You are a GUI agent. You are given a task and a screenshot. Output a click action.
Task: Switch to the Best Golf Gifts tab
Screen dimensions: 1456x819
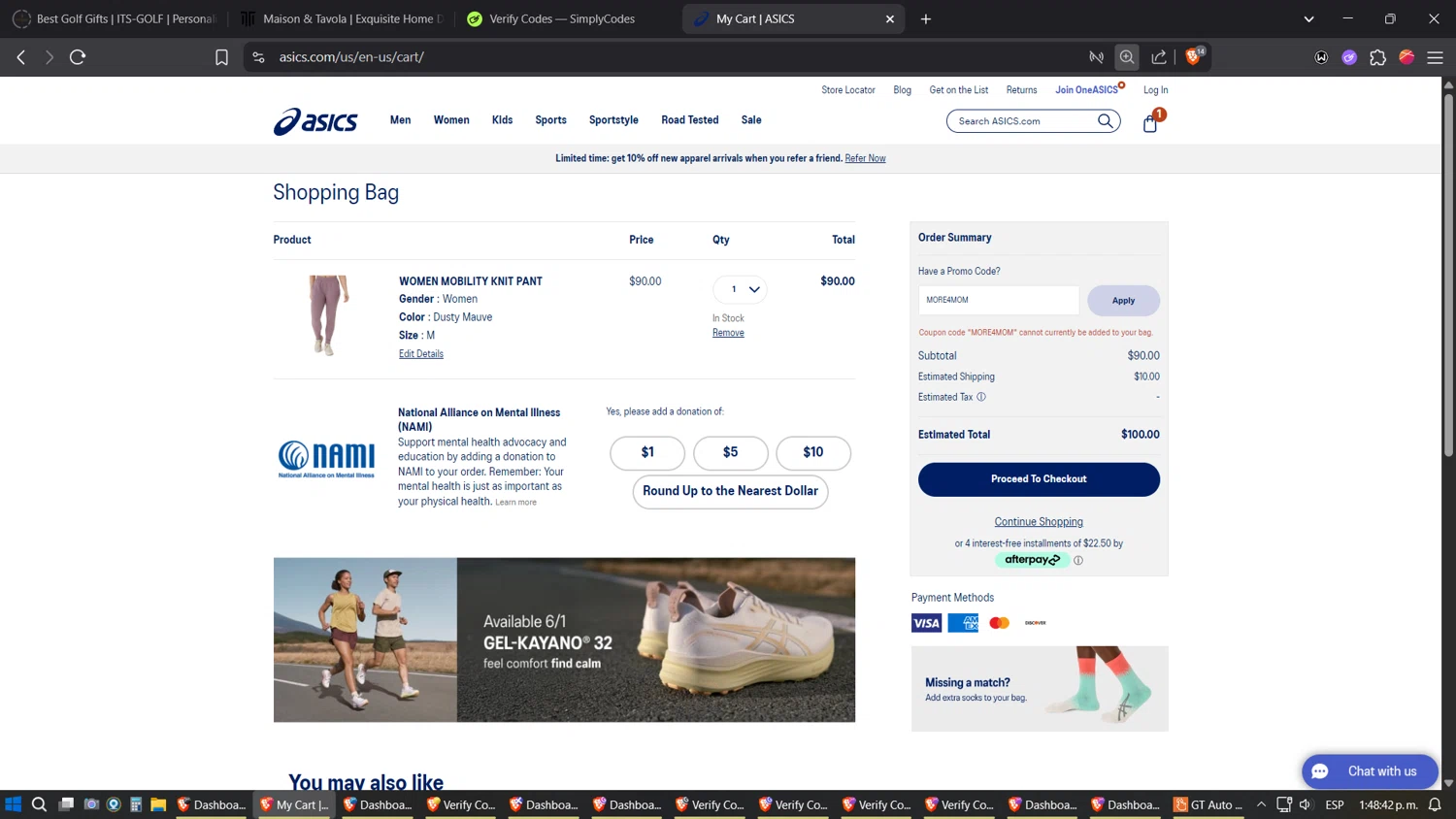click(115, 18)
